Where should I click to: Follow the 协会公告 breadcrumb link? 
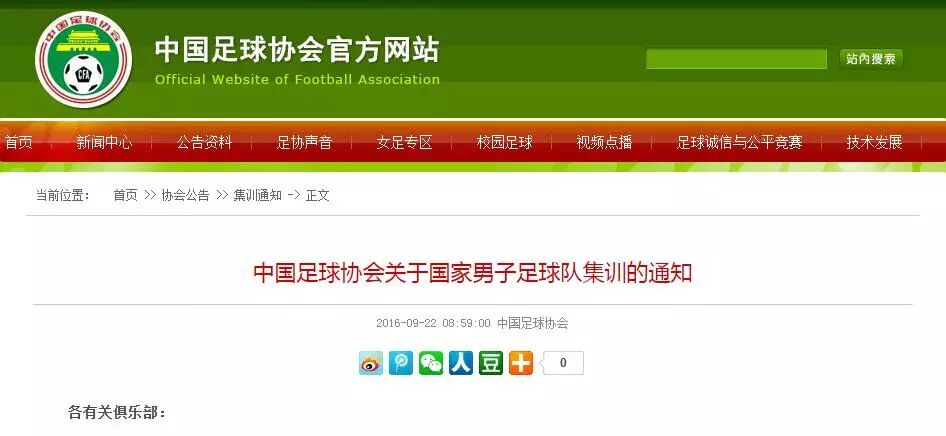pos(185,195)
